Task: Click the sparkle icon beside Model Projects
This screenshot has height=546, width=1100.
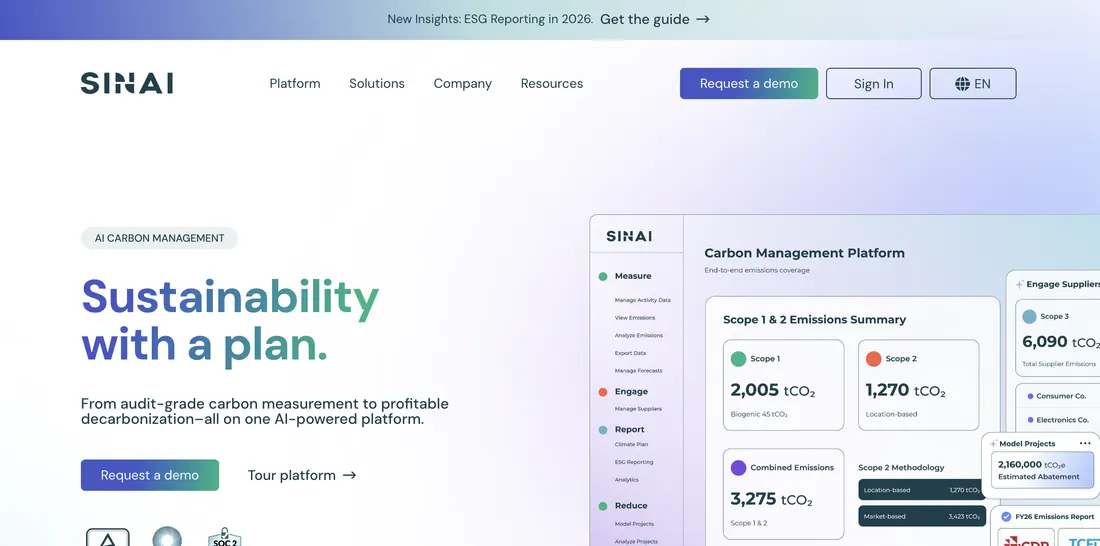Action: tap(993, 444)
